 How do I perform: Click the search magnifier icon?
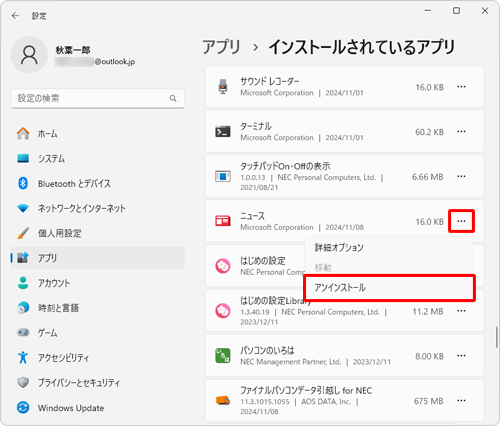(x=173, y=98)
